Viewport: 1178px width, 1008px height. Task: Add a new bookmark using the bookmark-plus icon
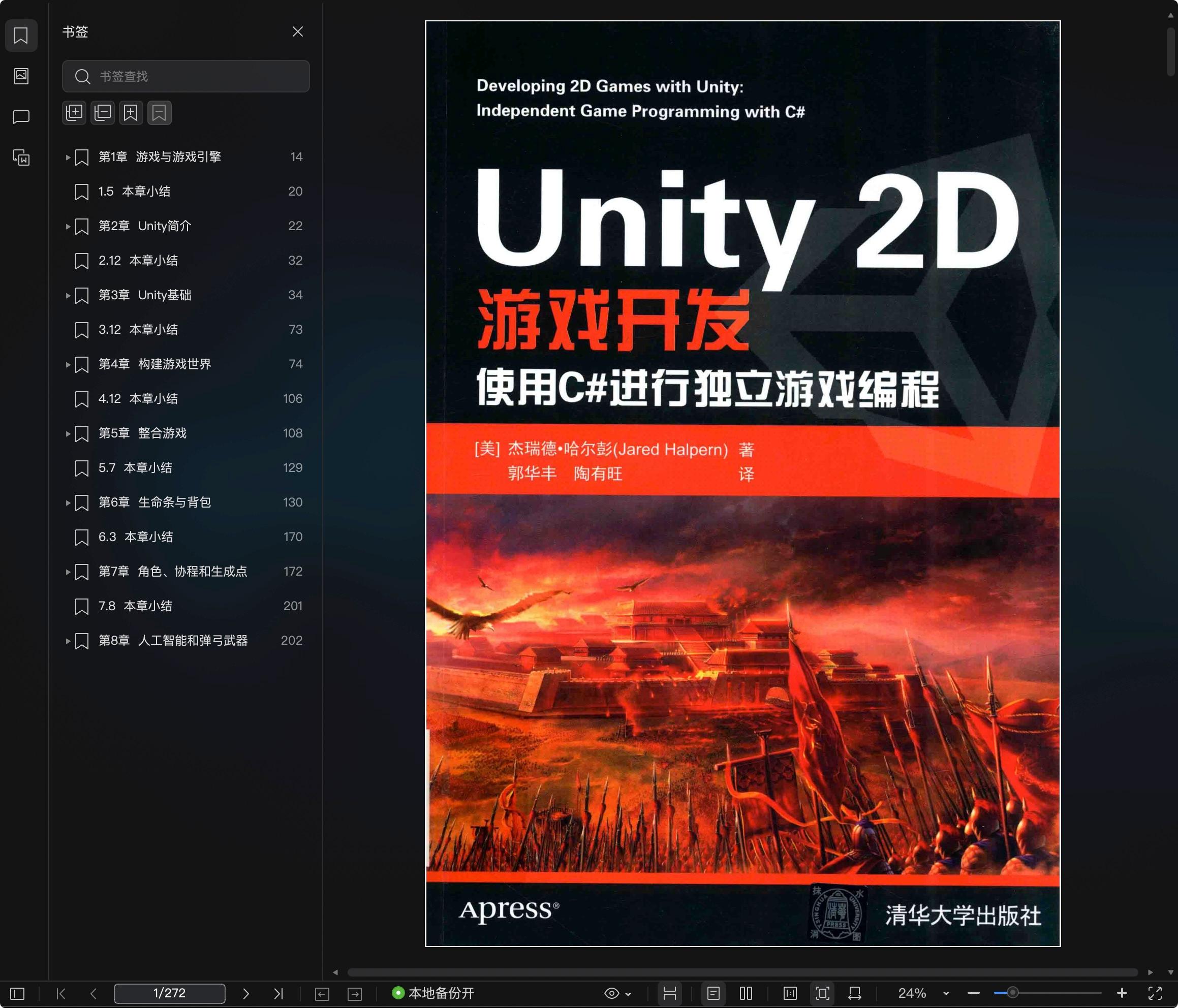click(131, 113)
